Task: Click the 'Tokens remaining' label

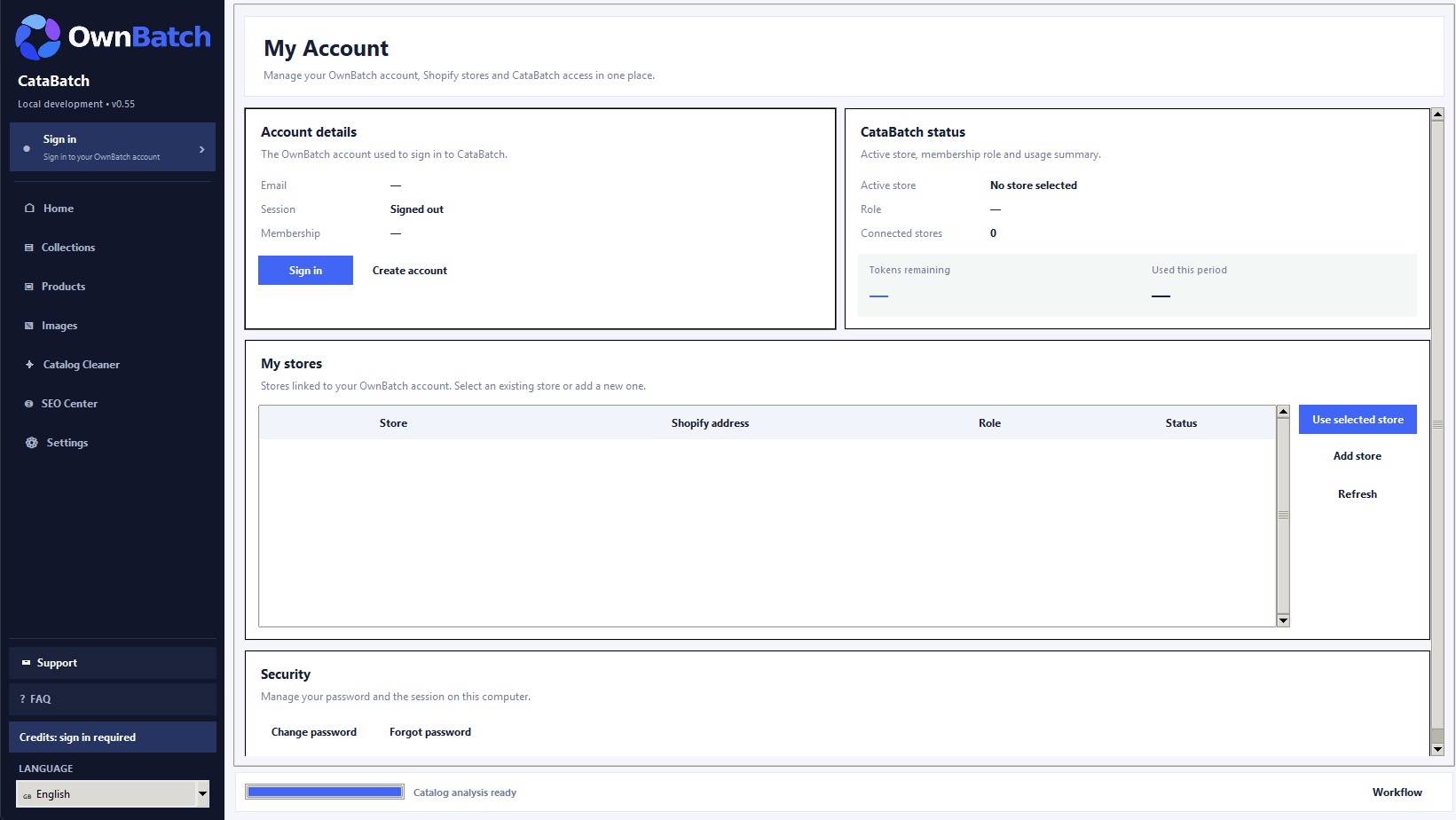Action: click(x=909, y=270)
